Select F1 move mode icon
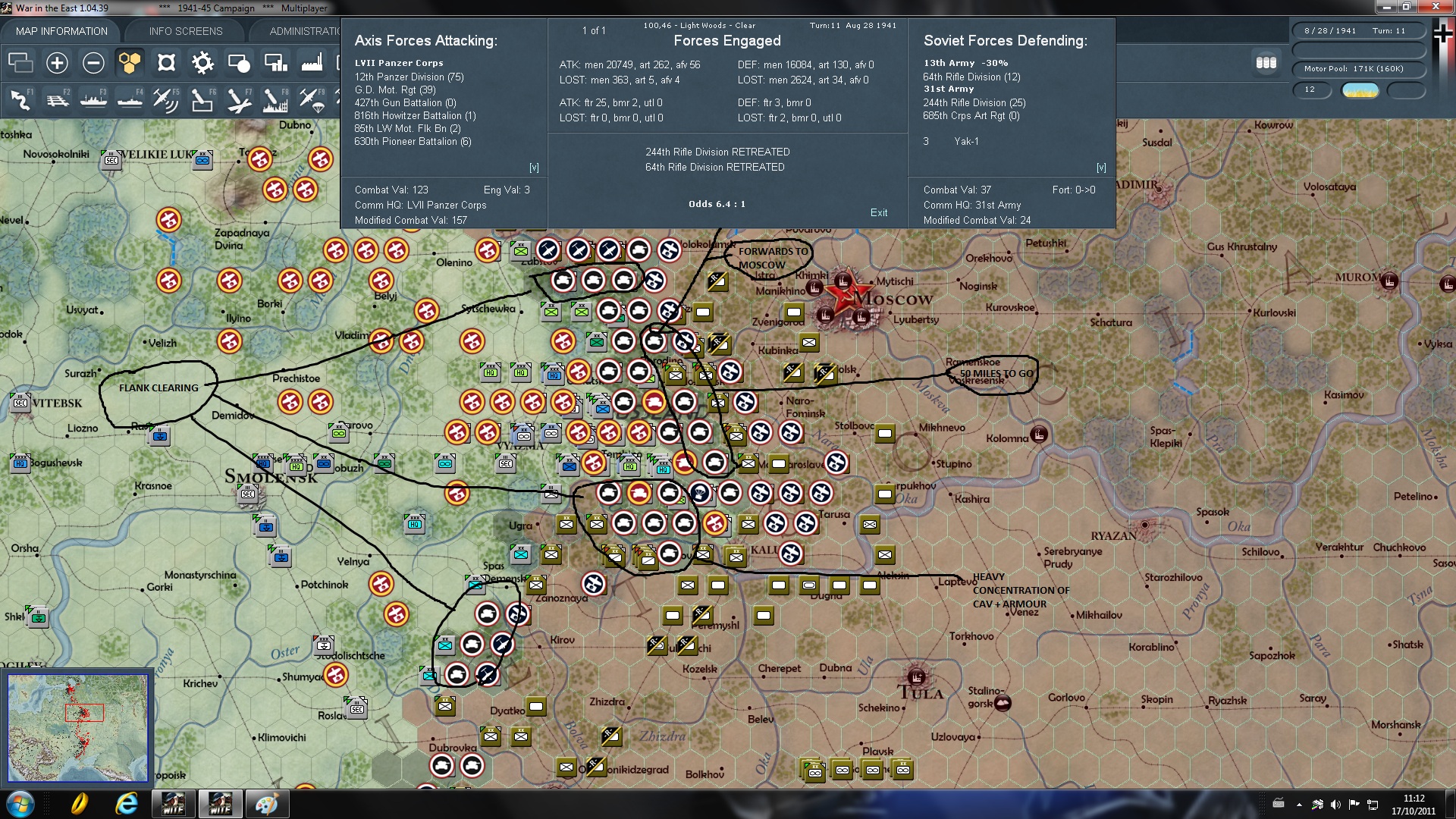Screen dimensions: 1456x819 [x=20, y=99]
